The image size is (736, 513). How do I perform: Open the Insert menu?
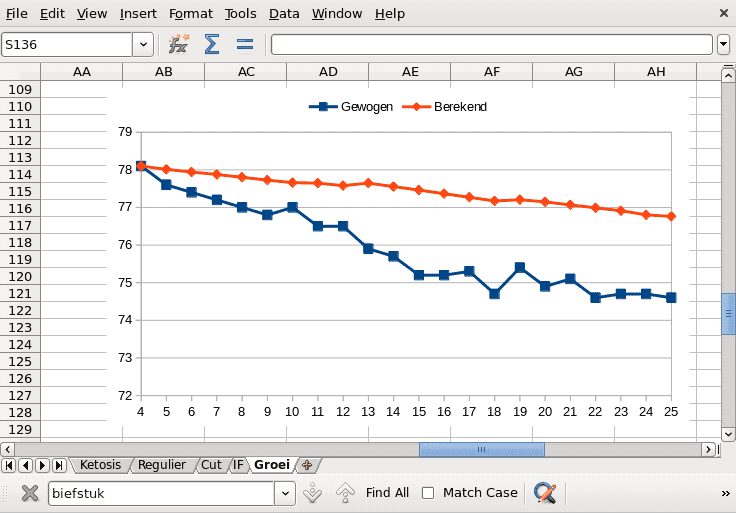click(138, 14)
